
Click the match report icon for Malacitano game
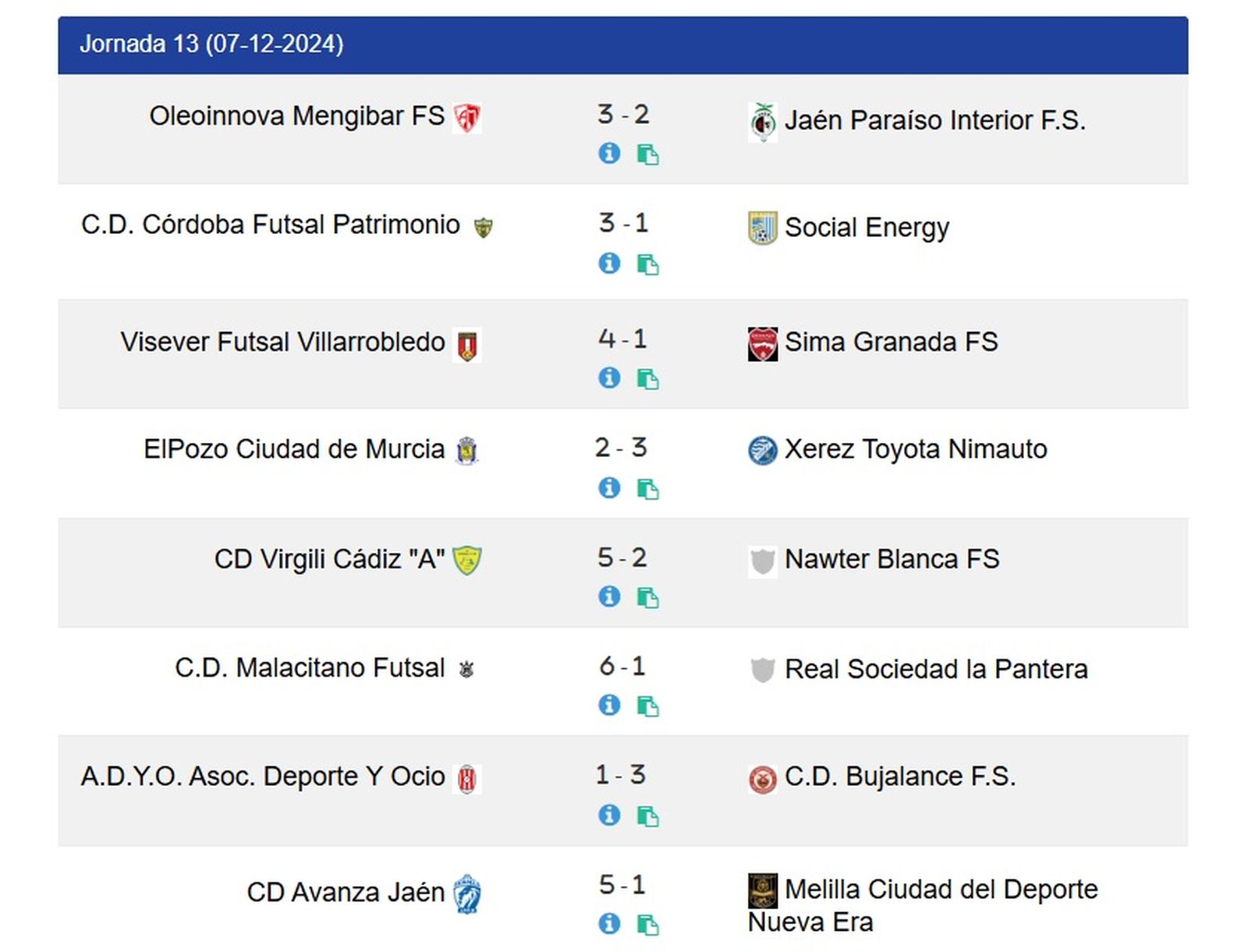[649, 706]
